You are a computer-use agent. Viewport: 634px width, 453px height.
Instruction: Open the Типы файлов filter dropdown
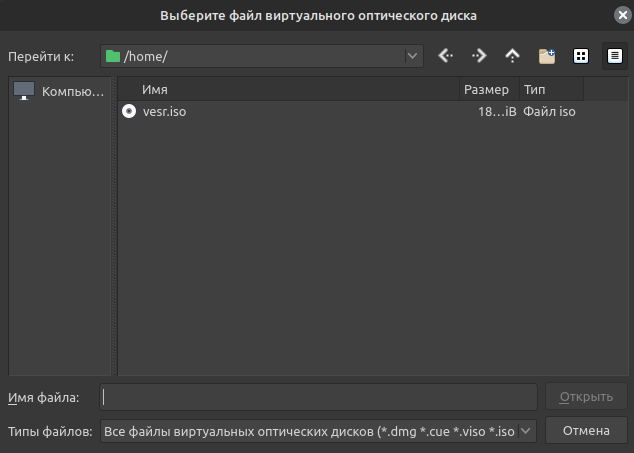tap(527, 431)
